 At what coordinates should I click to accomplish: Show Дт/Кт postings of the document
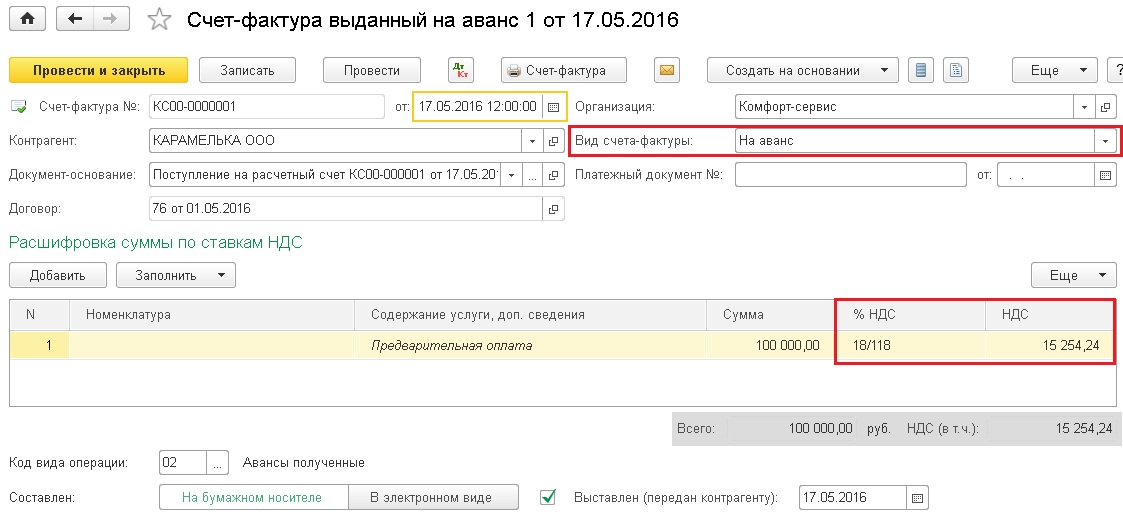460,70
